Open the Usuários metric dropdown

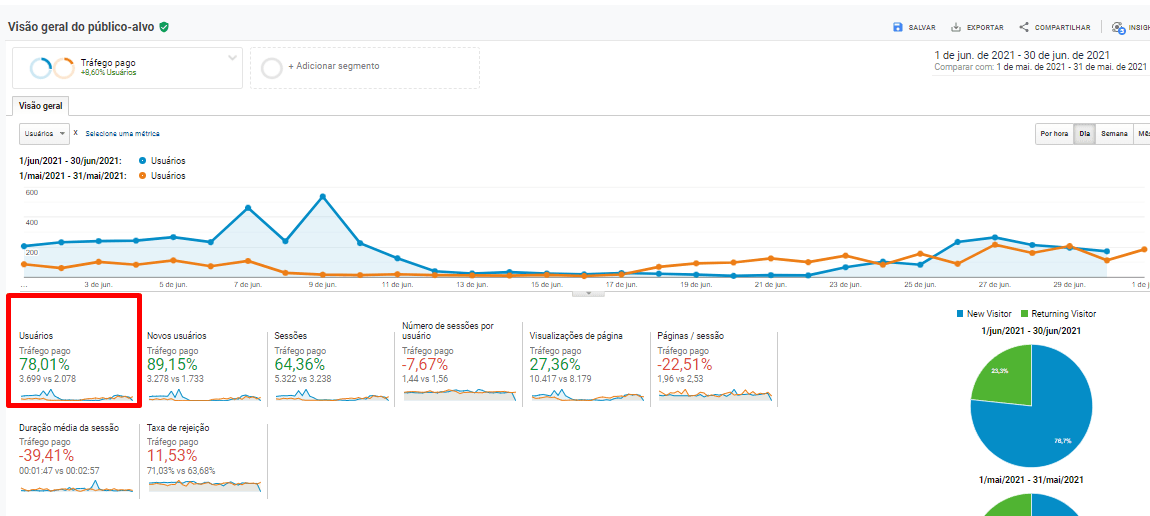point(44,133)
